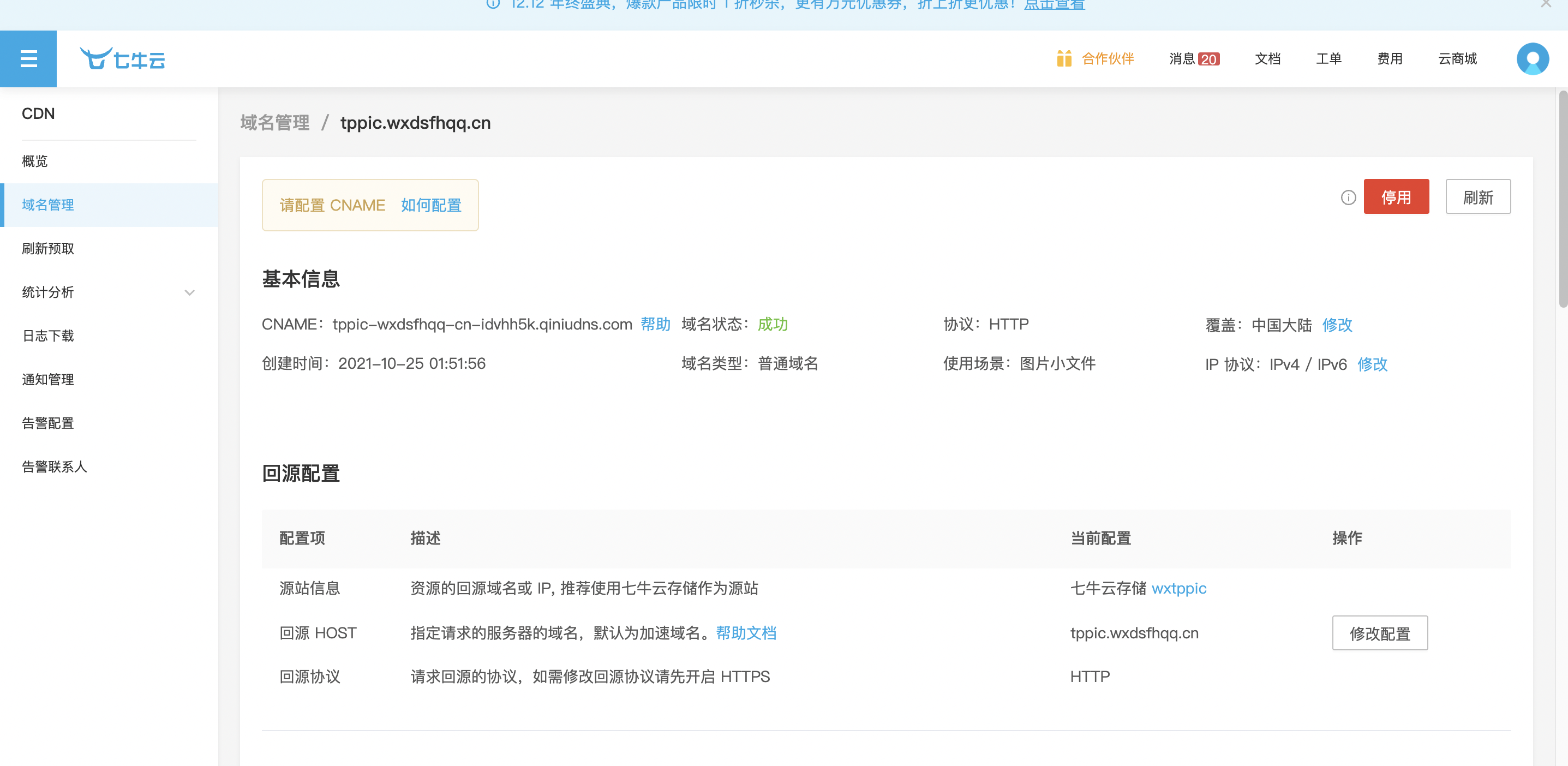Image resolution: width=1568 pixels, height=766 pixels.
Task: Open the 帮助文档 link for 回源 HOST
Action: (x=746, y=633)
